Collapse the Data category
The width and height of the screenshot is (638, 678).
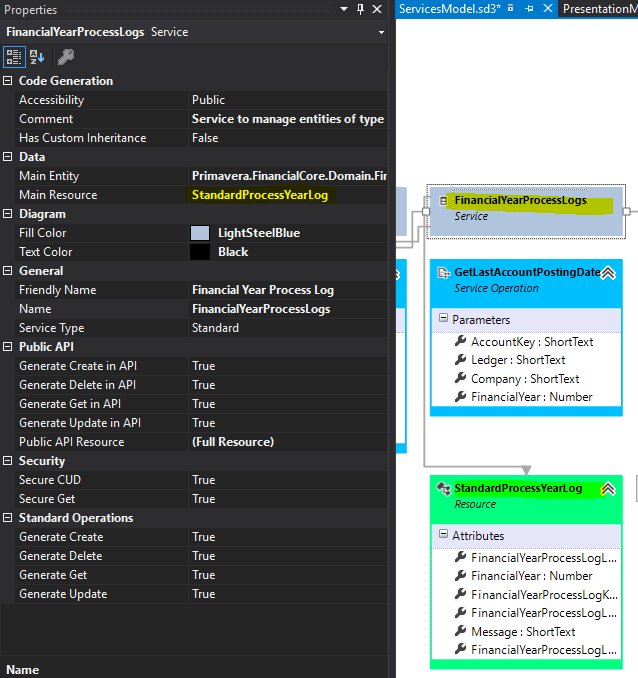click(x=8, y=157)
